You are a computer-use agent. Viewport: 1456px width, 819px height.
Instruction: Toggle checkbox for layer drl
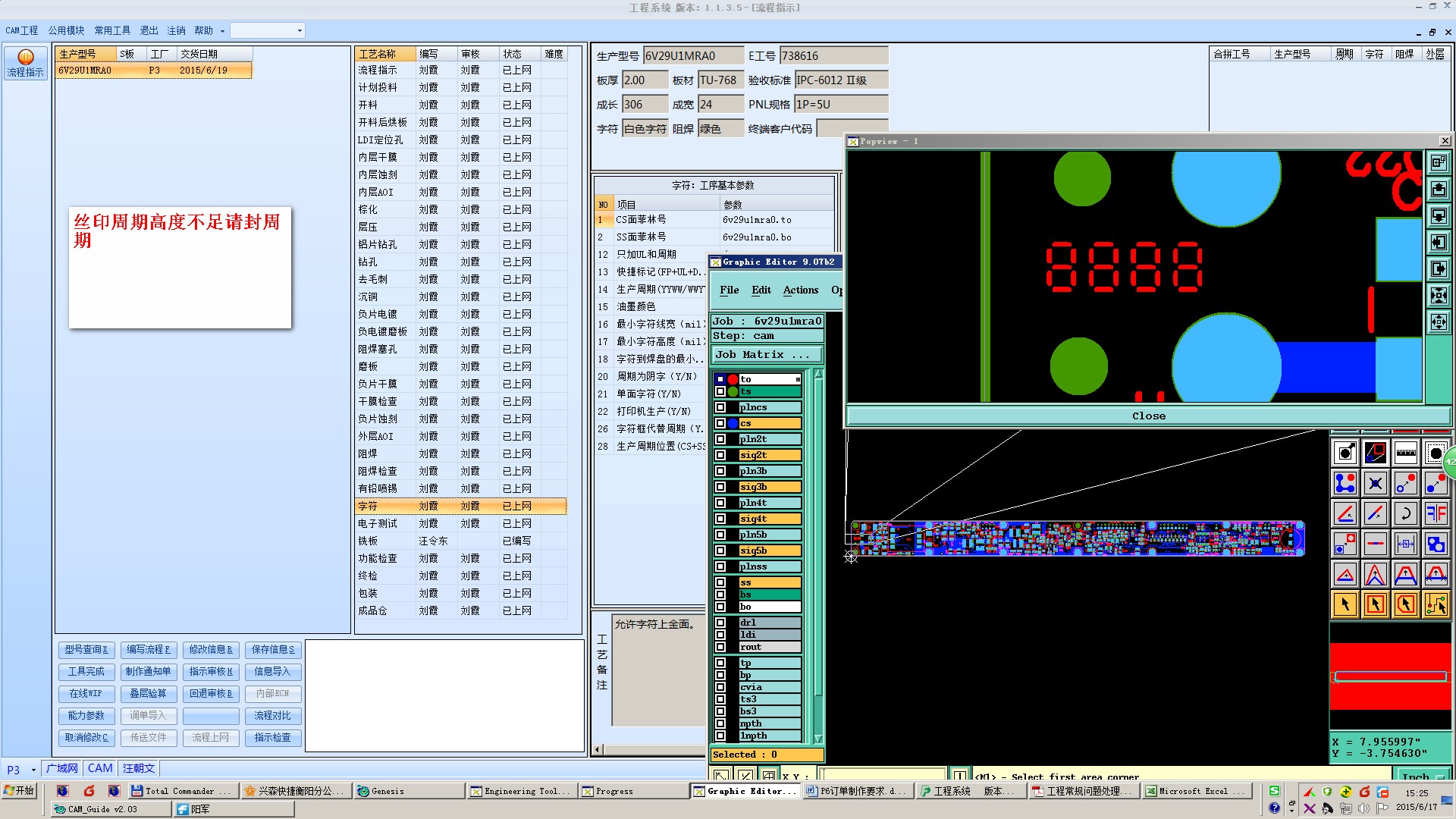pyautogui.click(x=720, y=623)
